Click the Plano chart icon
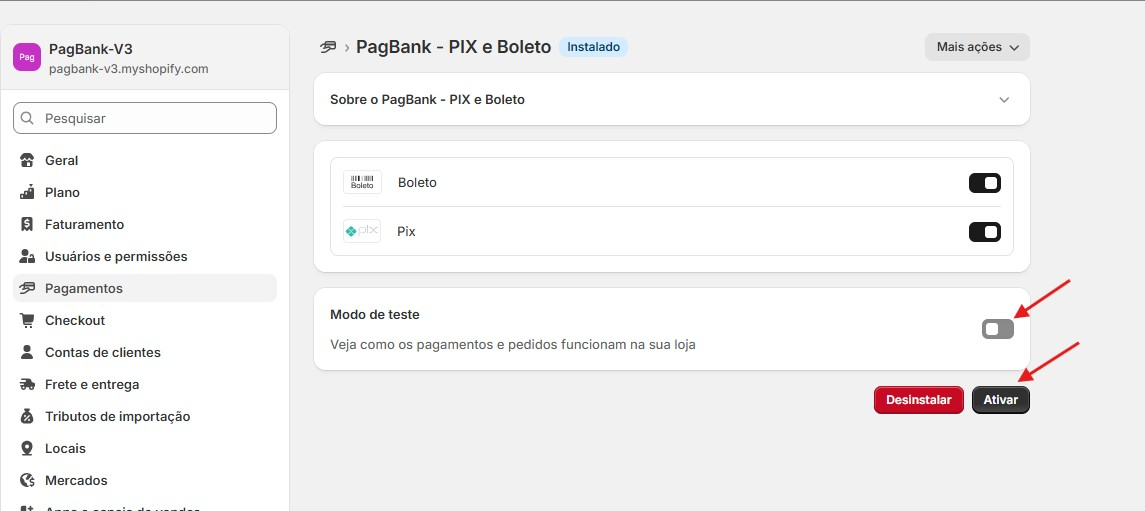1145x511 pixels. (x=27, y=193)
